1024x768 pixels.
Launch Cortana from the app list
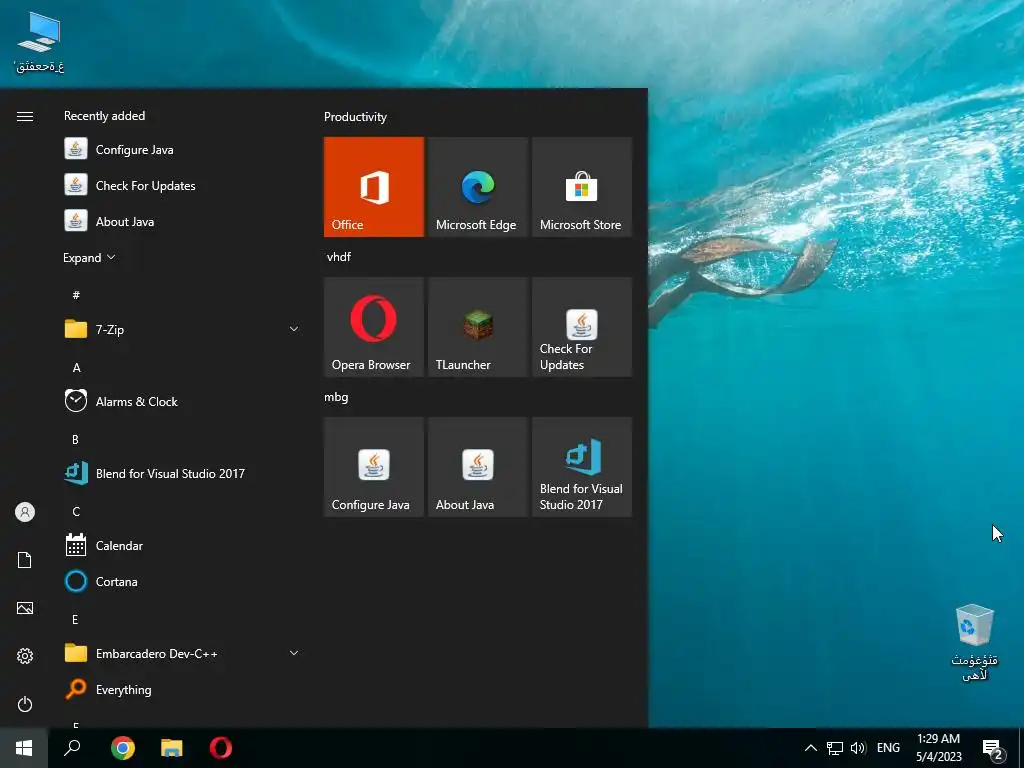click(183, 581)
